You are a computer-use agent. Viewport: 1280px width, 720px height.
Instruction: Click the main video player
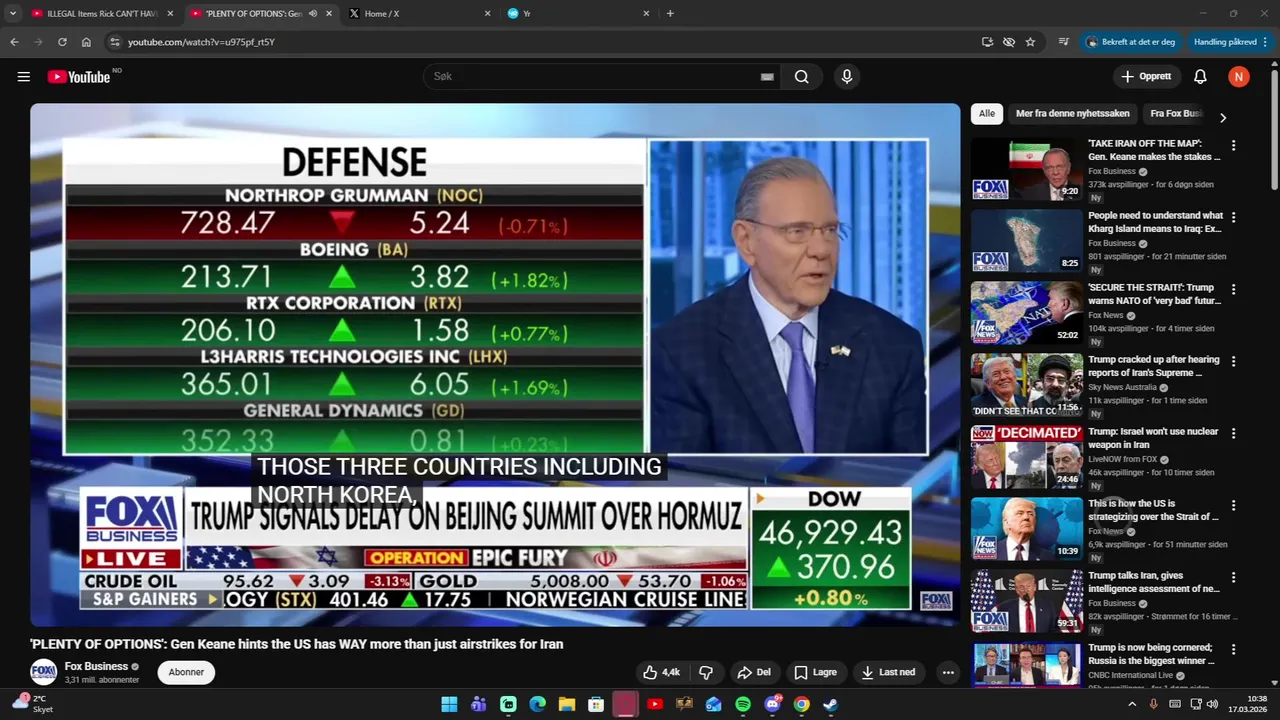pos(495,365)
